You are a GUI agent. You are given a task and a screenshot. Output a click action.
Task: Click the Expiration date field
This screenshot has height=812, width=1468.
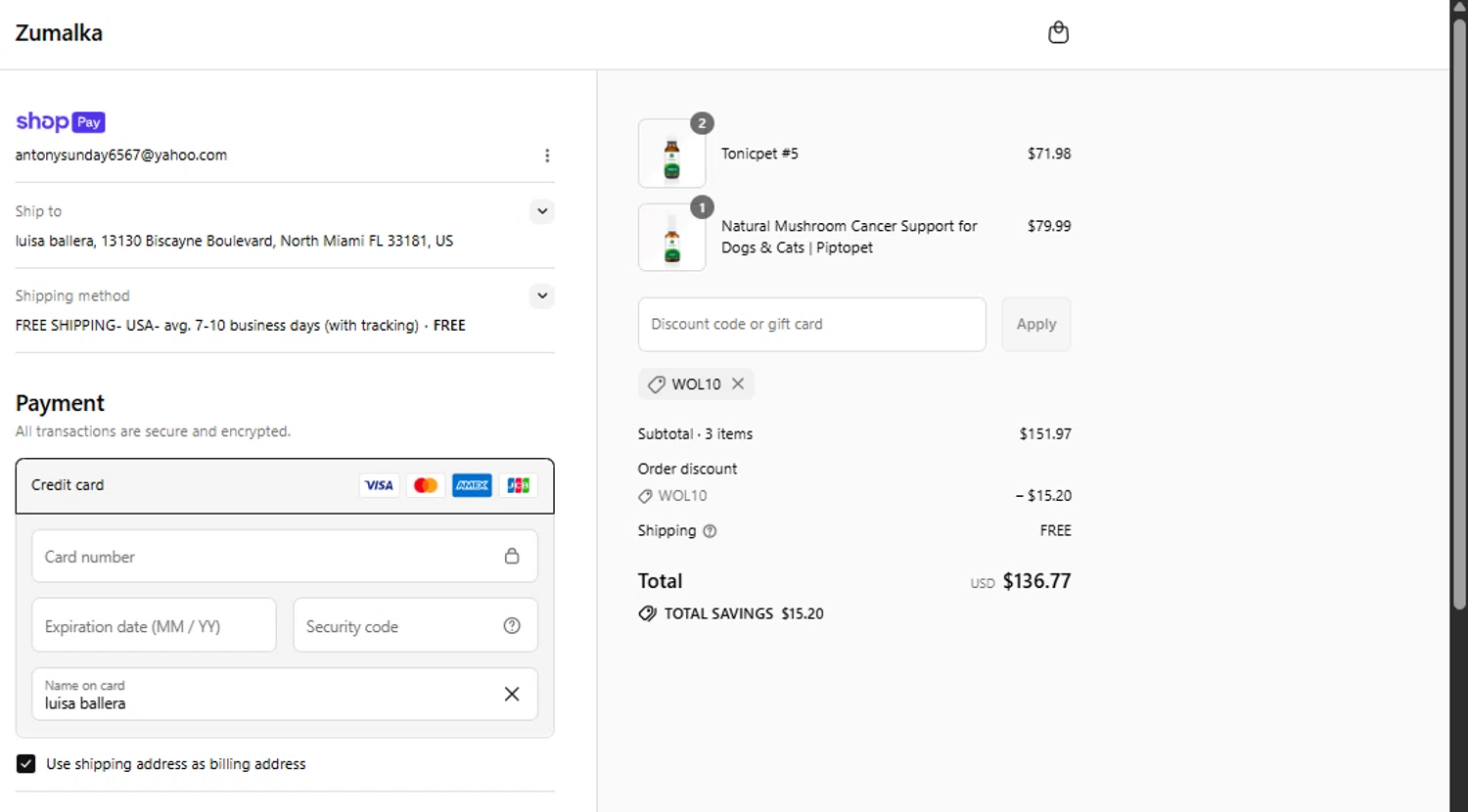coord(154,625)
